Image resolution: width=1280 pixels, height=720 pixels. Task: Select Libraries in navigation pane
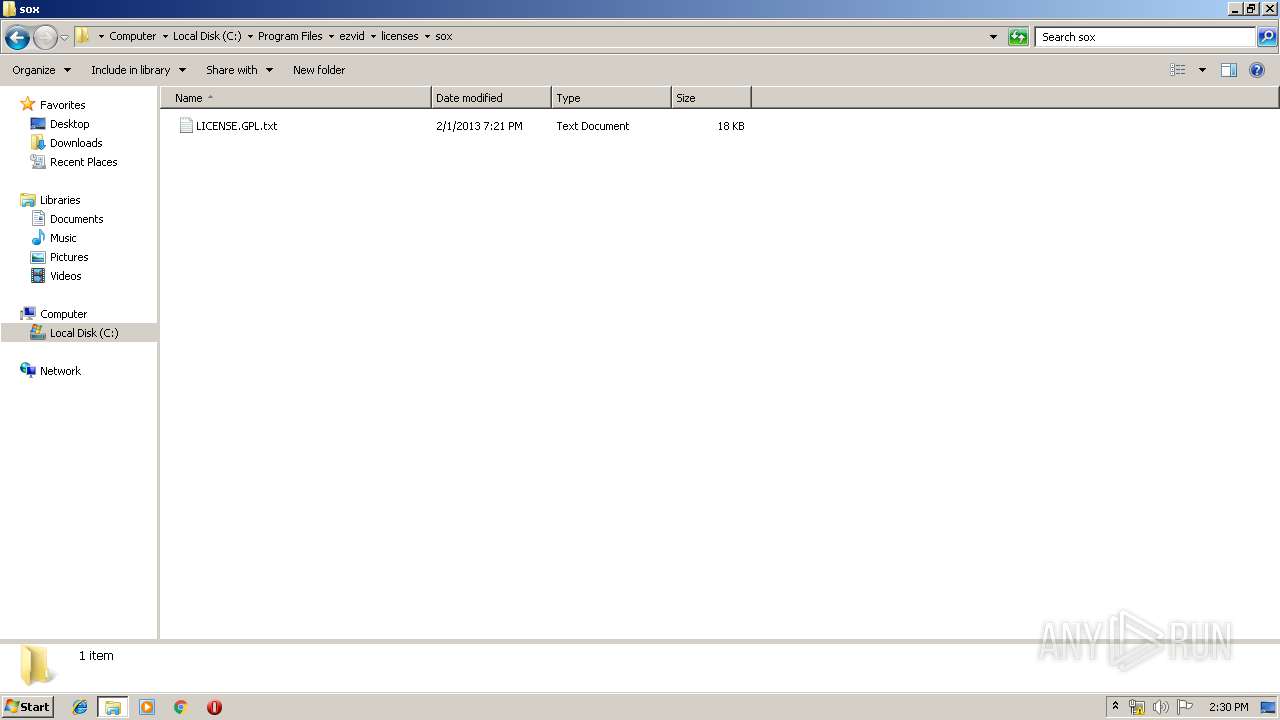(60, 200)
